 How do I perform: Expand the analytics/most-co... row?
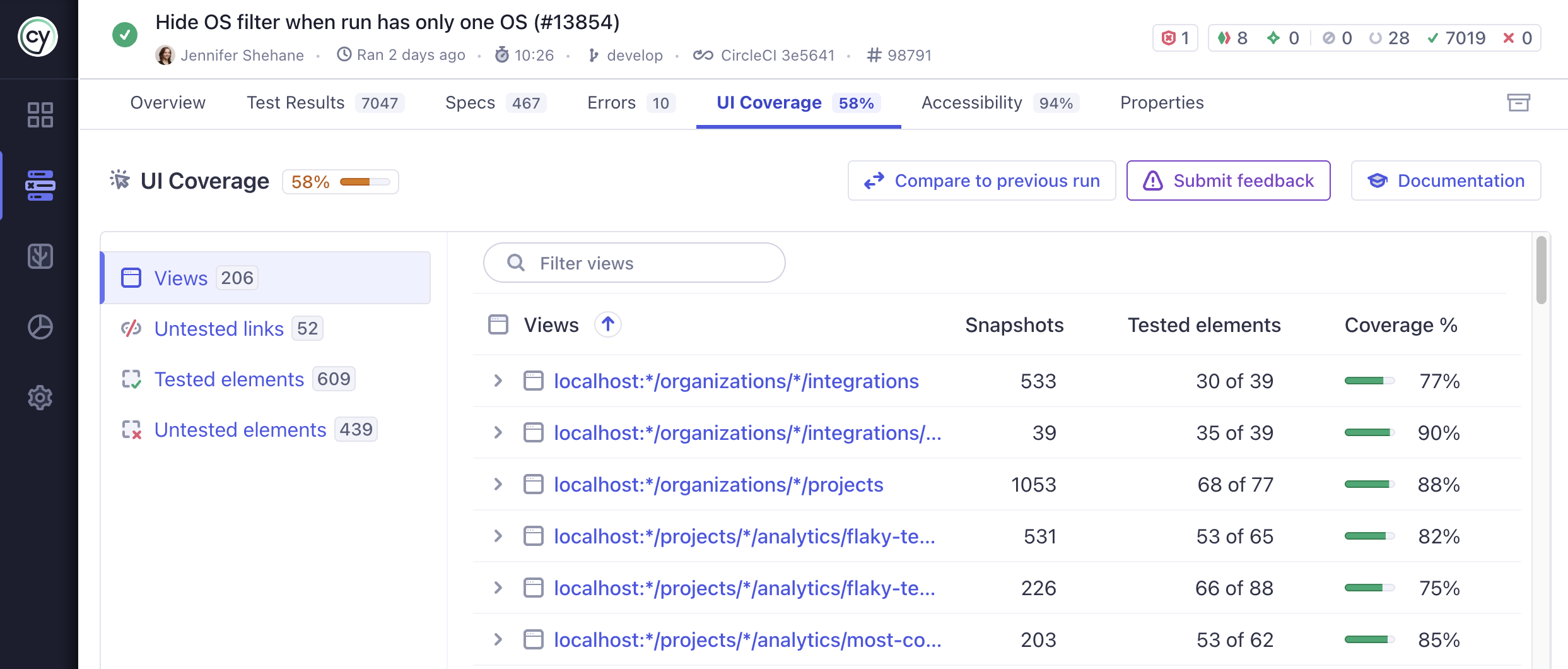(x=498, y=639)
